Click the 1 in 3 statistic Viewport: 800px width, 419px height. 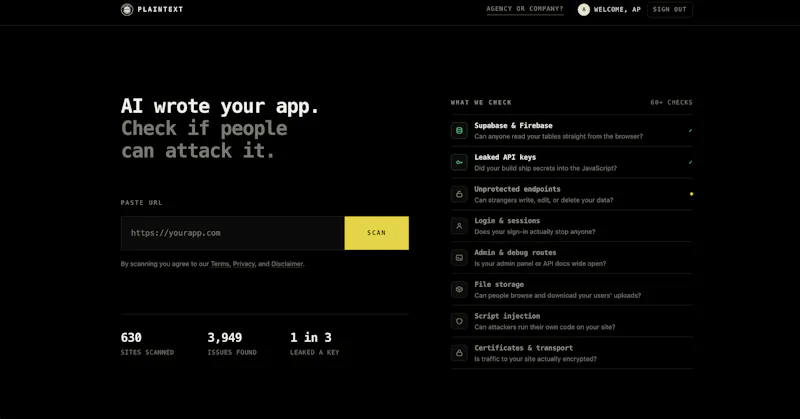(311, 337)
